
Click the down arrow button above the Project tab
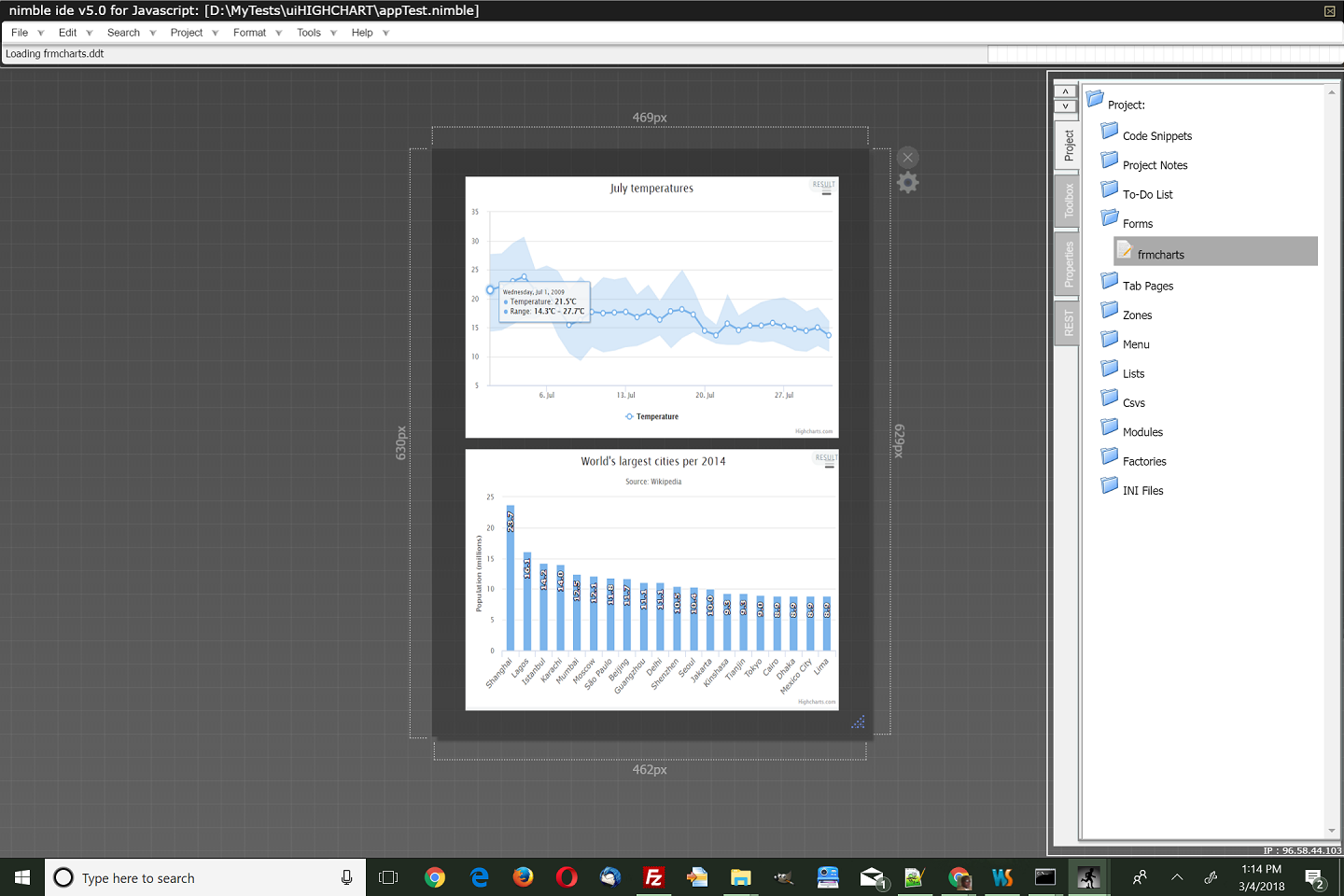click(x=1066, y=105)
